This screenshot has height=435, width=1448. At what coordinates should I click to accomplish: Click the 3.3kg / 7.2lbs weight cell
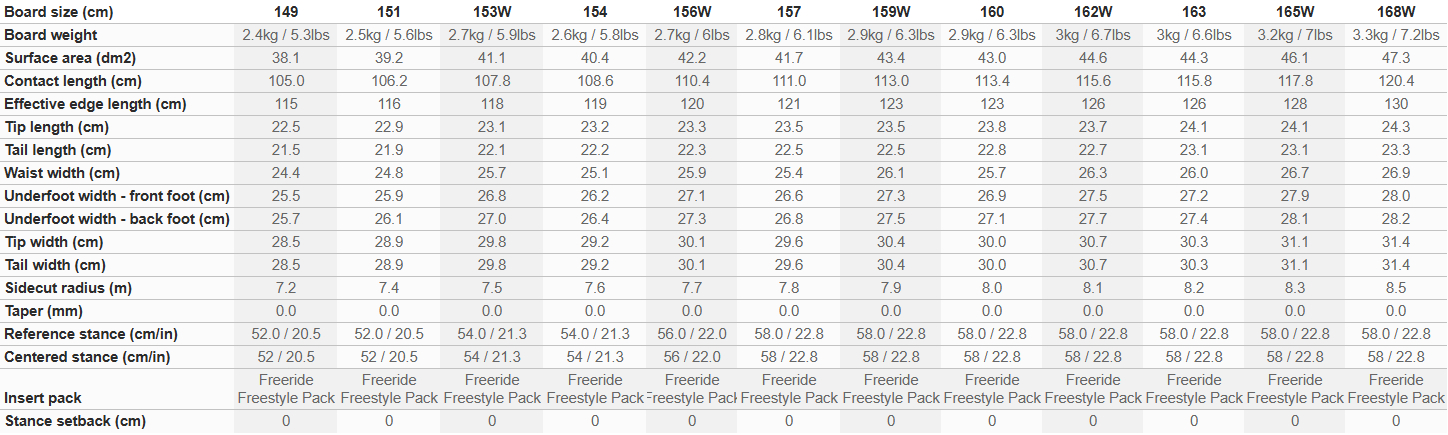pyautogui.click(x=1396, y=35)
